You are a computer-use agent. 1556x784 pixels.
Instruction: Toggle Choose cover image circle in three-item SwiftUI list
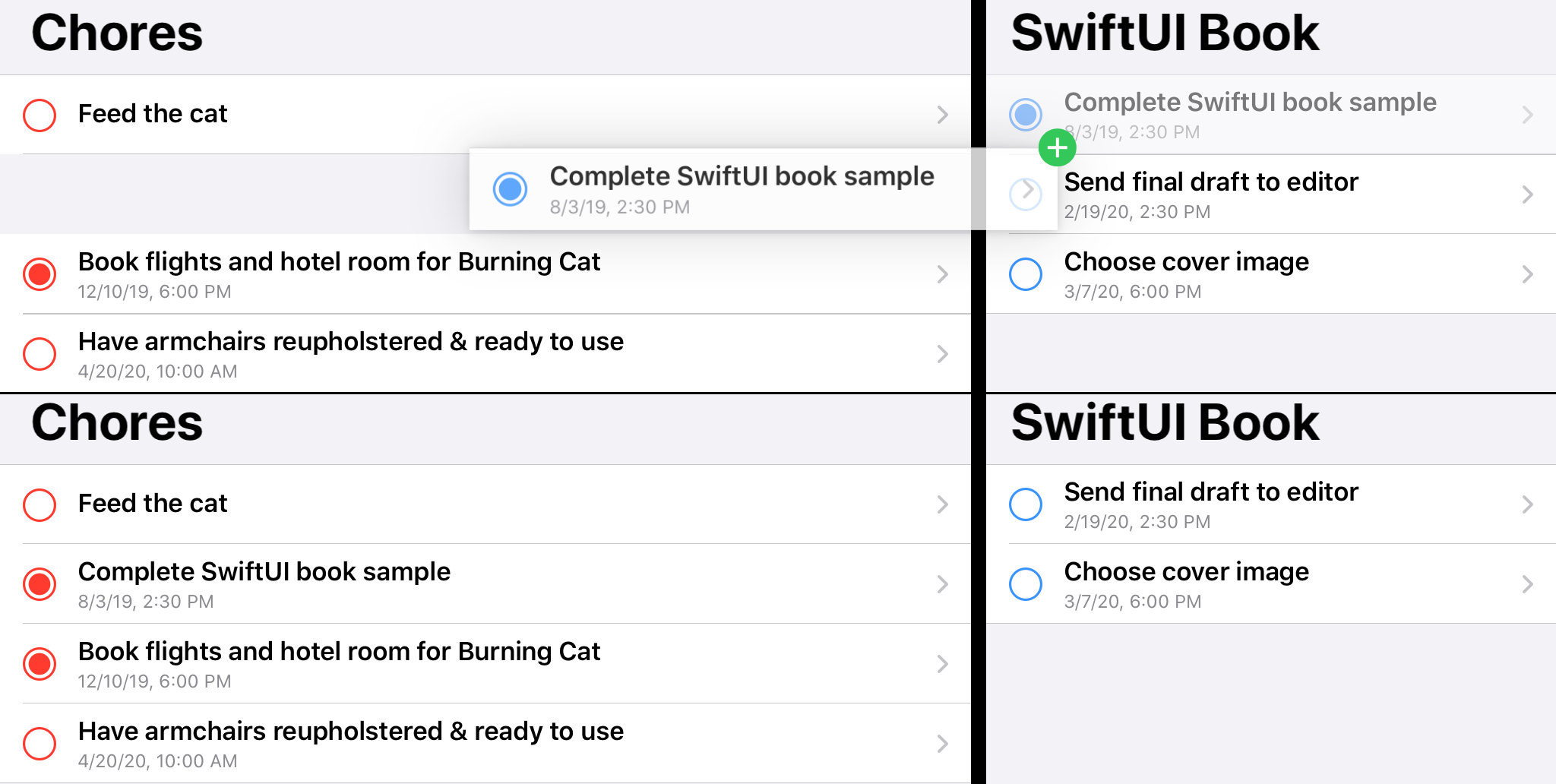(1025, 274)
